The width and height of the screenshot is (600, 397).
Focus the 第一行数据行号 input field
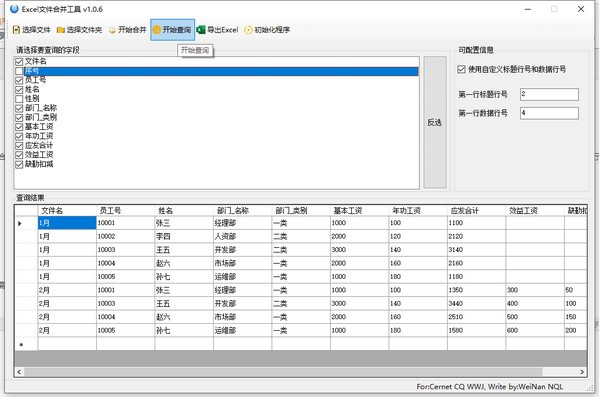click(x=549, y=113)
